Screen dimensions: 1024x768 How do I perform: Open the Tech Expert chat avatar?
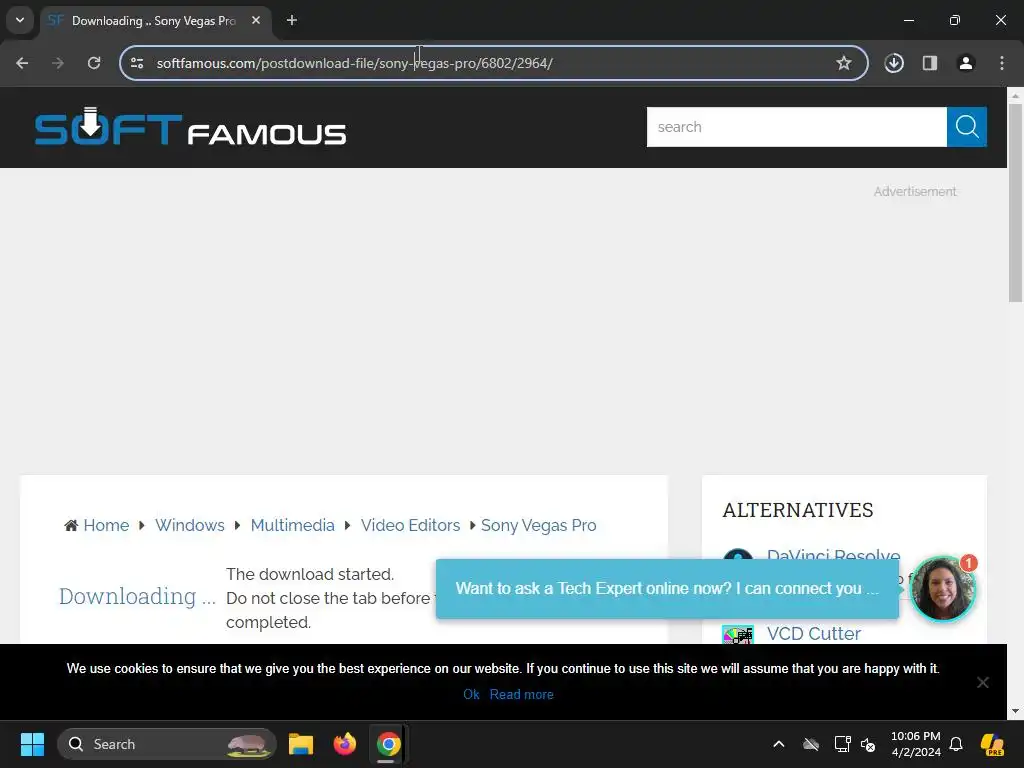click(942, 589)
